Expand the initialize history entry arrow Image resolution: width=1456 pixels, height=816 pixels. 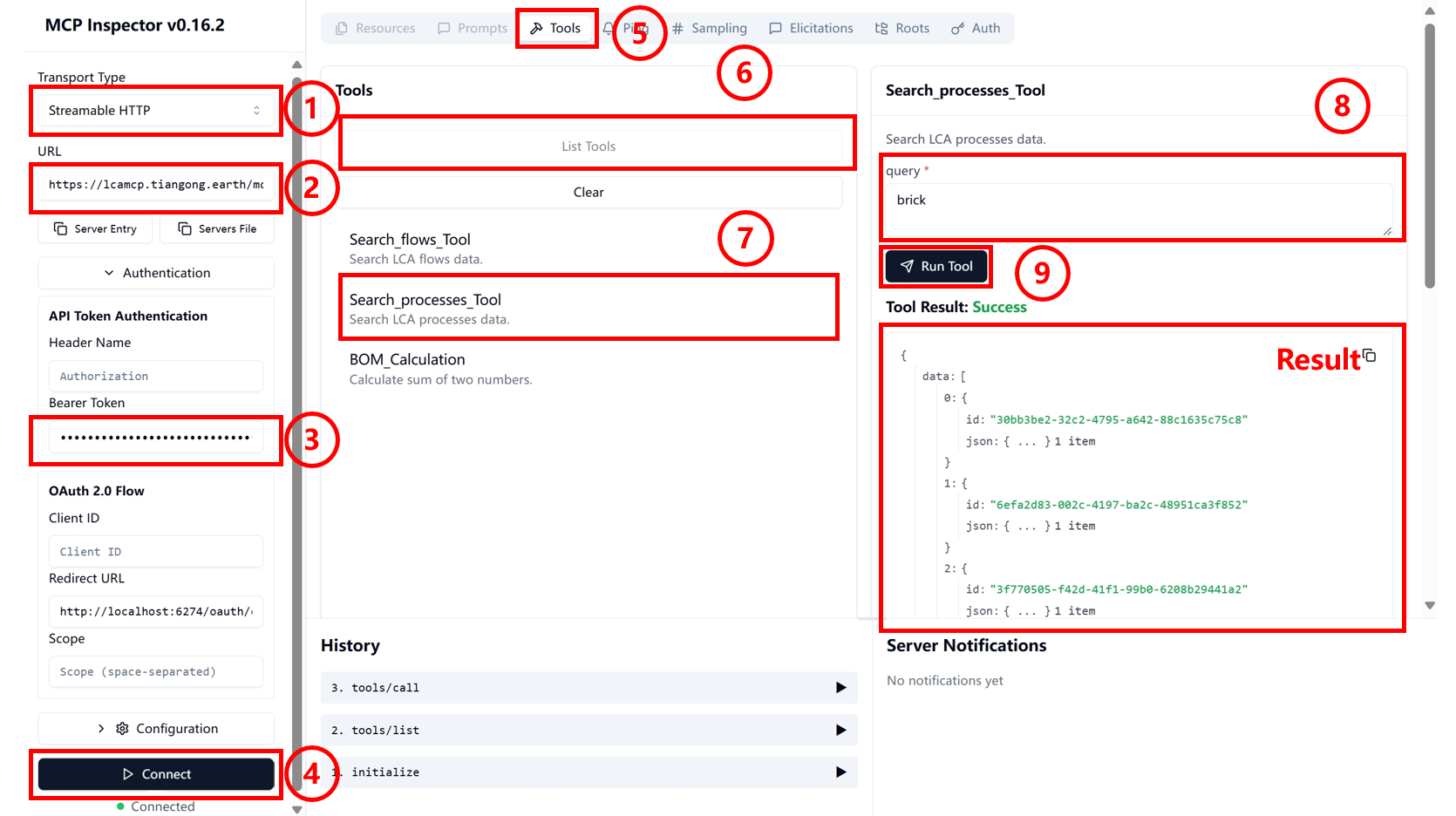(840, 772)
